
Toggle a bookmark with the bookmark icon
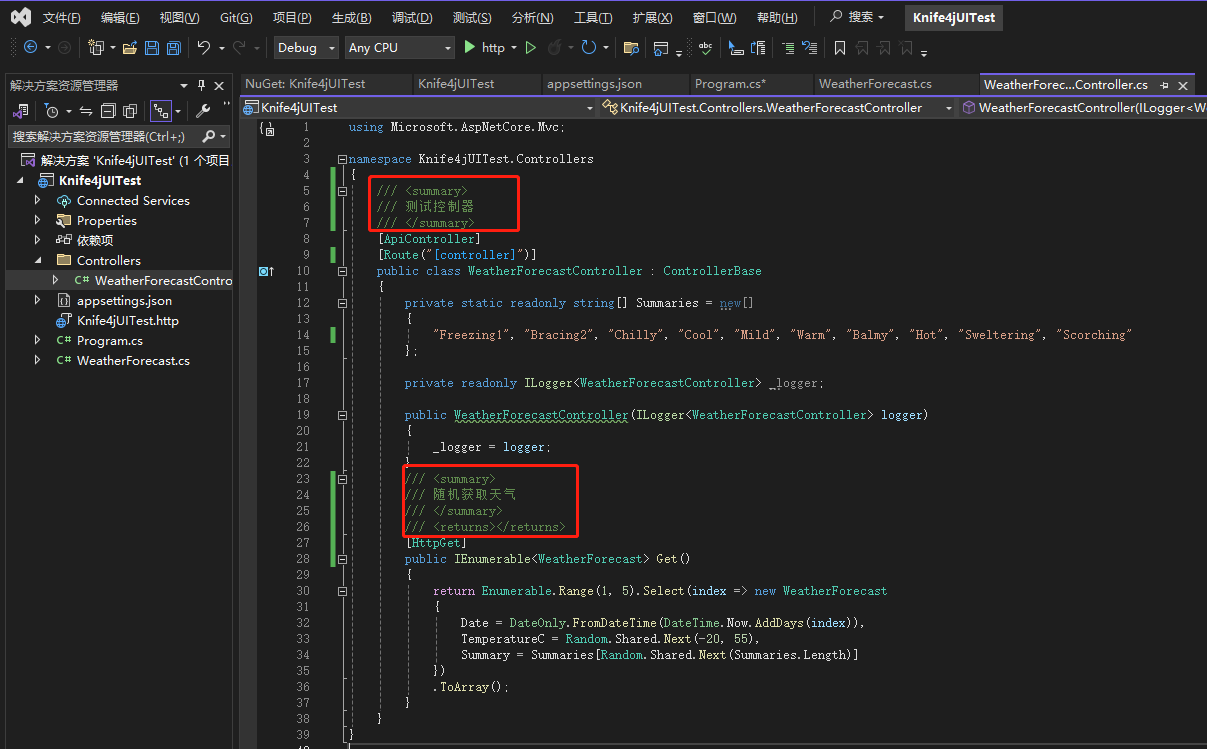click(x=840, y=47)
